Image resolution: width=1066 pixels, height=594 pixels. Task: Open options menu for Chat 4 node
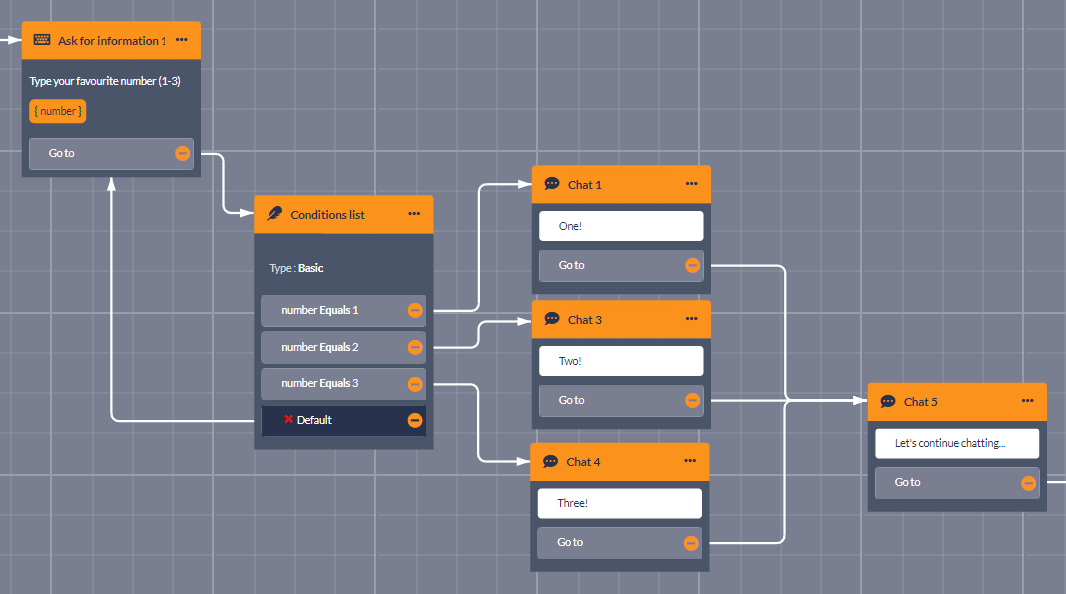(690, 461)
